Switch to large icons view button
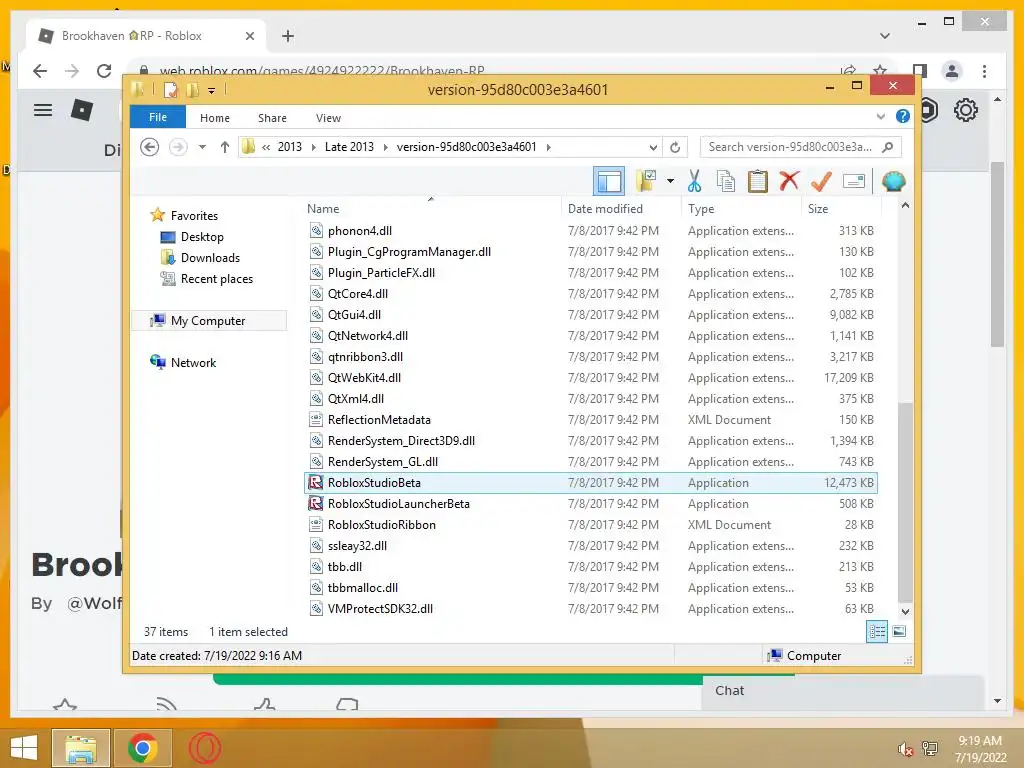The width and height of the screenshot is (1024, 768). coord(899,632)
